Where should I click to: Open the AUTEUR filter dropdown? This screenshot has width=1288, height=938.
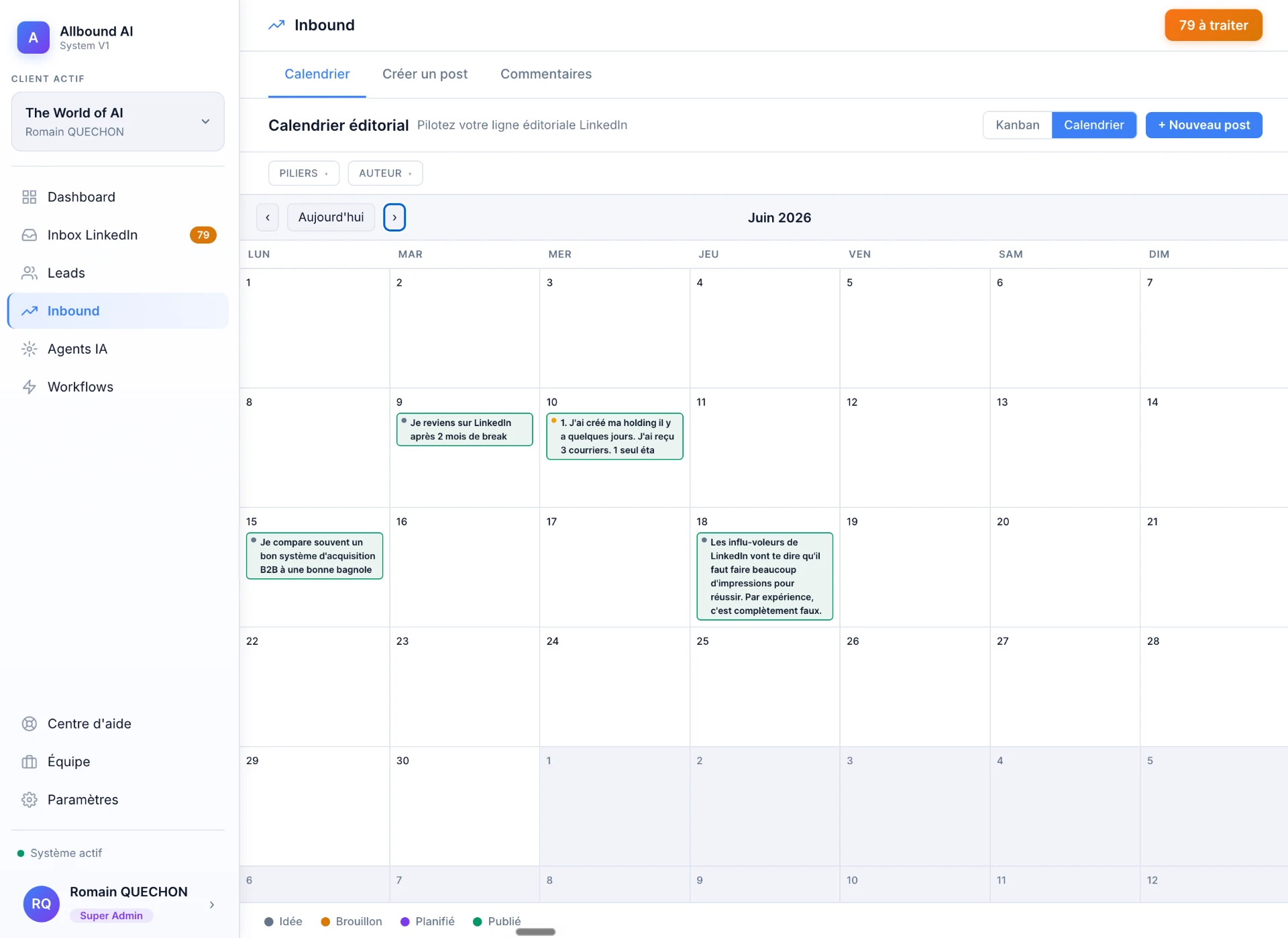[385, 173]
